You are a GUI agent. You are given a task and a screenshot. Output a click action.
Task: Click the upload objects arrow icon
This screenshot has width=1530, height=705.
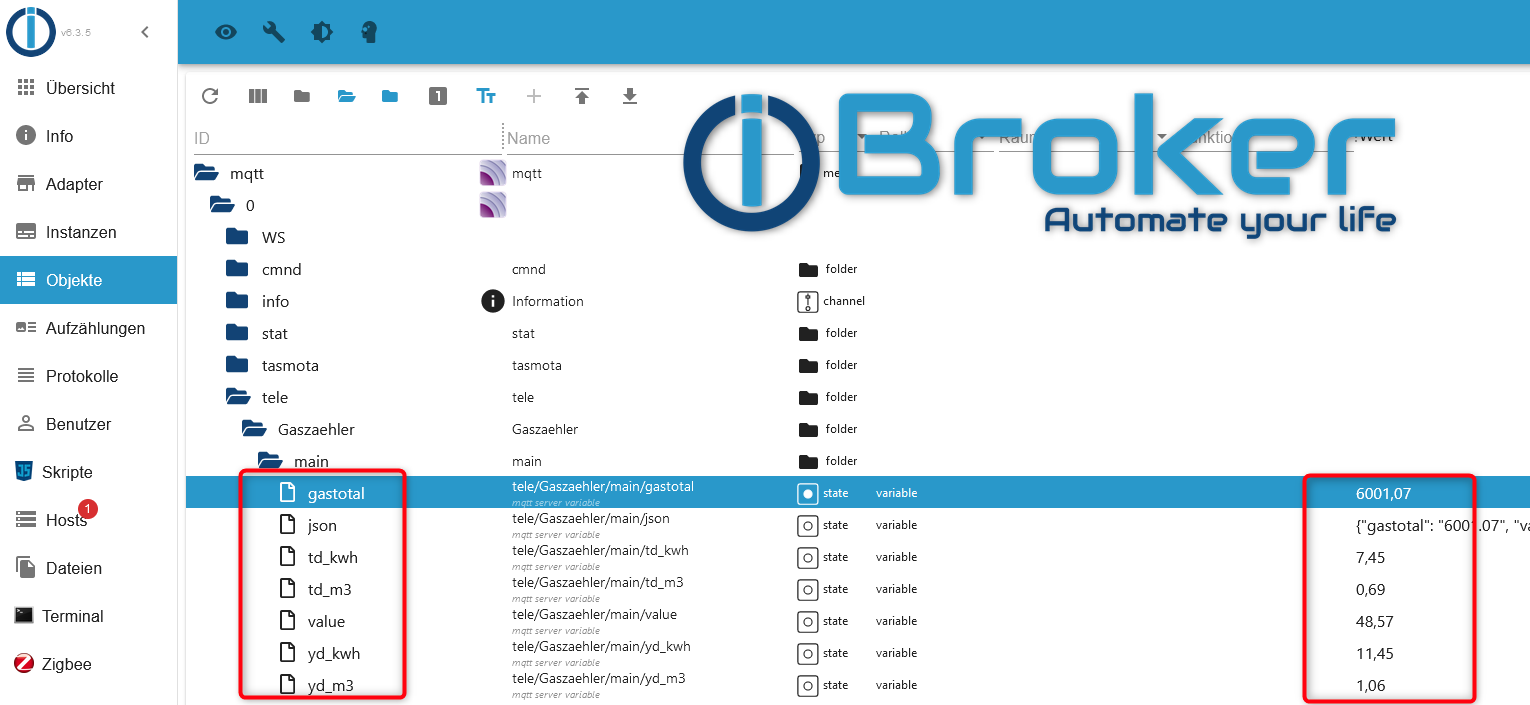click(582, 96)
